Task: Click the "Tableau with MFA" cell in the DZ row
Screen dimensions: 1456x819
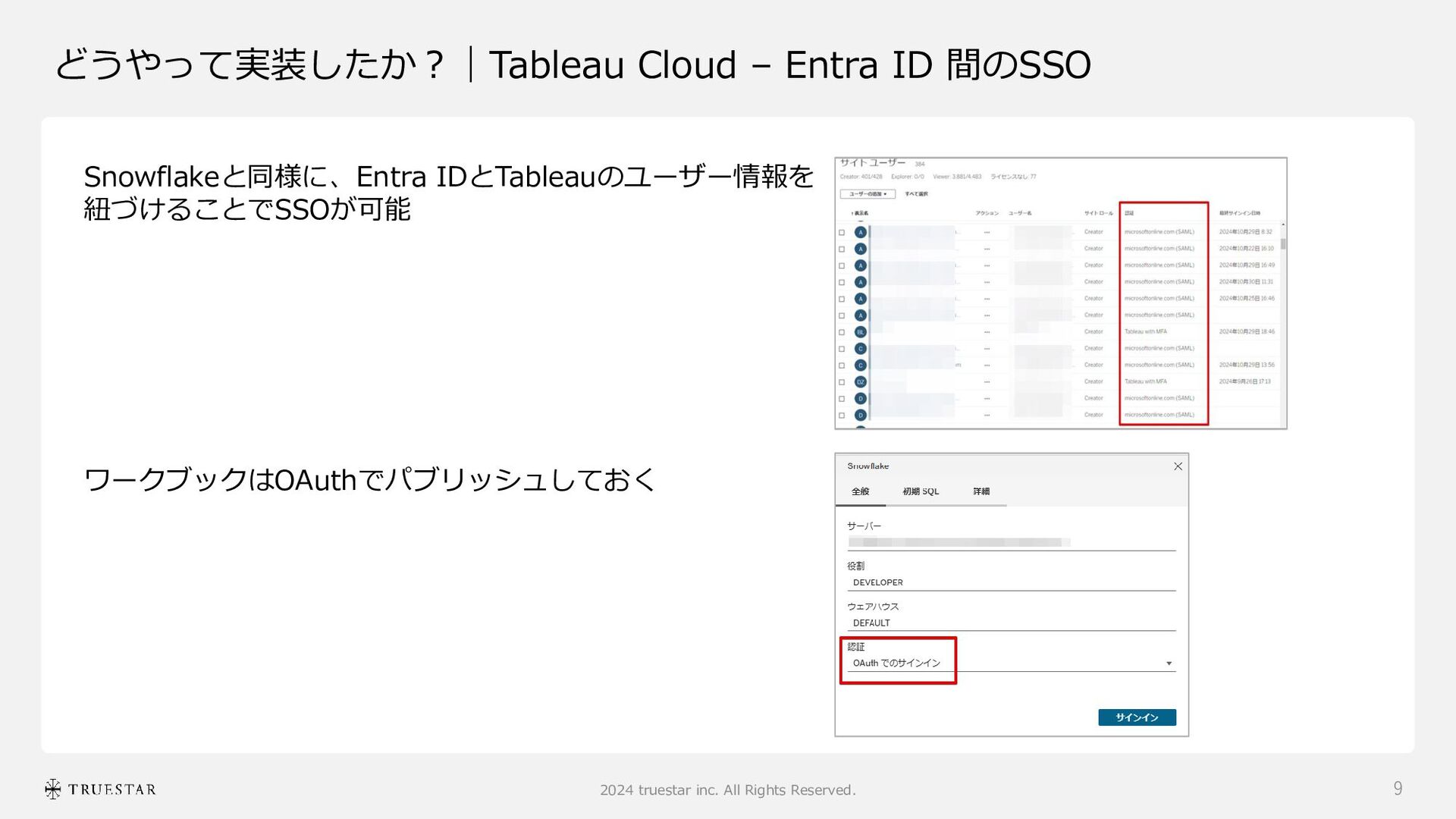Action: pos(1145,382)
